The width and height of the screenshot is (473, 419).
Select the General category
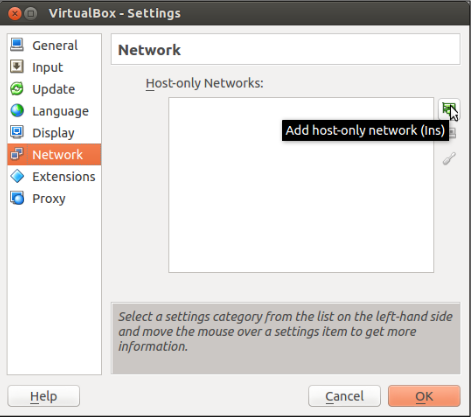pos(54,45)
